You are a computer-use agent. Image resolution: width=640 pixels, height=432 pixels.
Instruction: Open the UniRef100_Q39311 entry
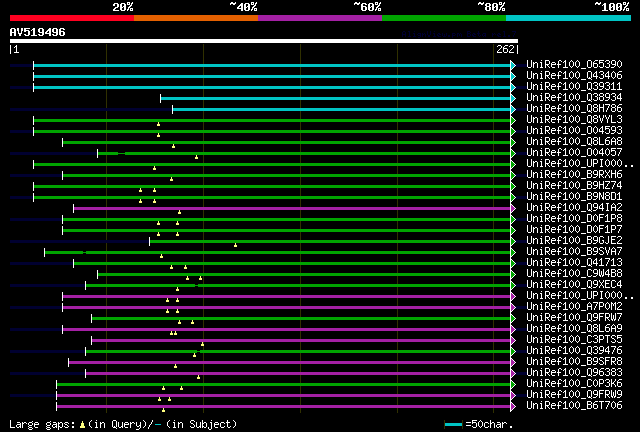[x=574, y=87]
